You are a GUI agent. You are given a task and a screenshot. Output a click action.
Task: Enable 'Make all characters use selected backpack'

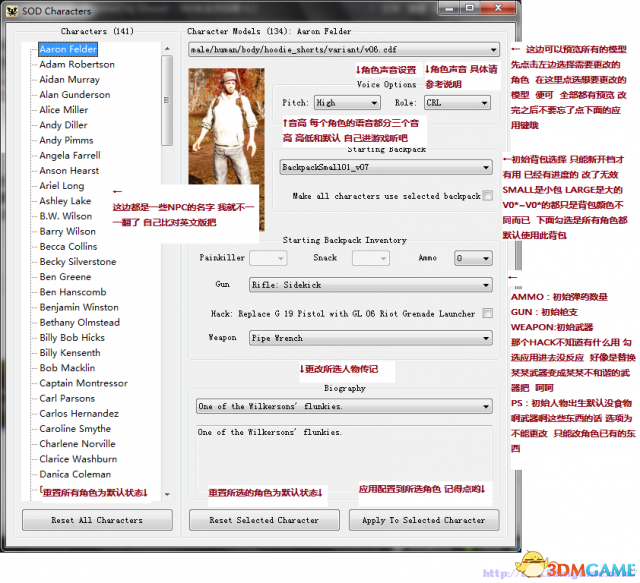pyautogui.click(x=488, y=197)
